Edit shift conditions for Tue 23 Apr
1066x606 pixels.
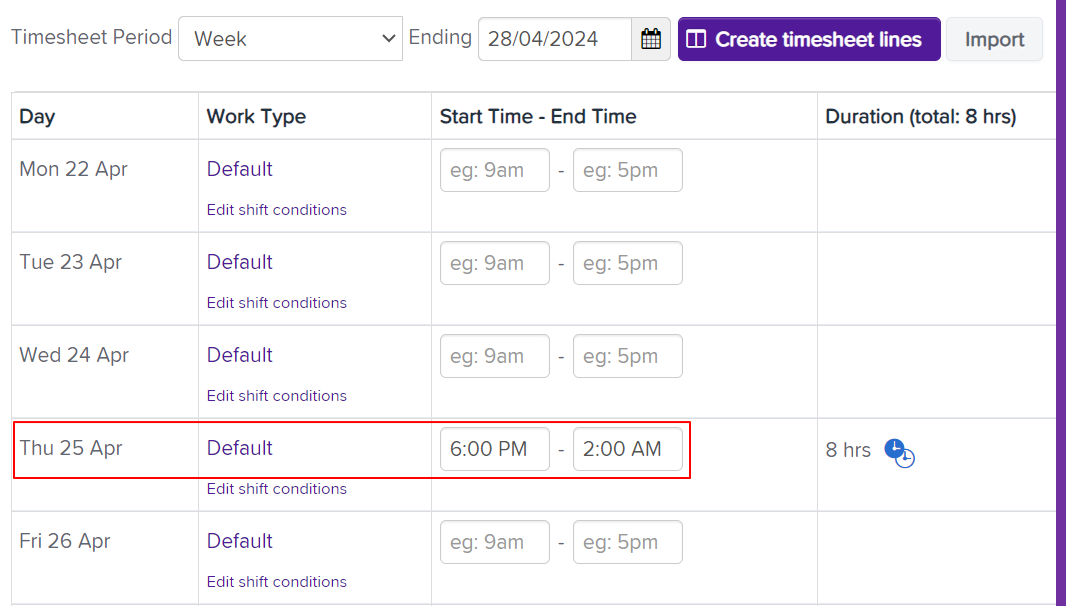pos(277,303)
